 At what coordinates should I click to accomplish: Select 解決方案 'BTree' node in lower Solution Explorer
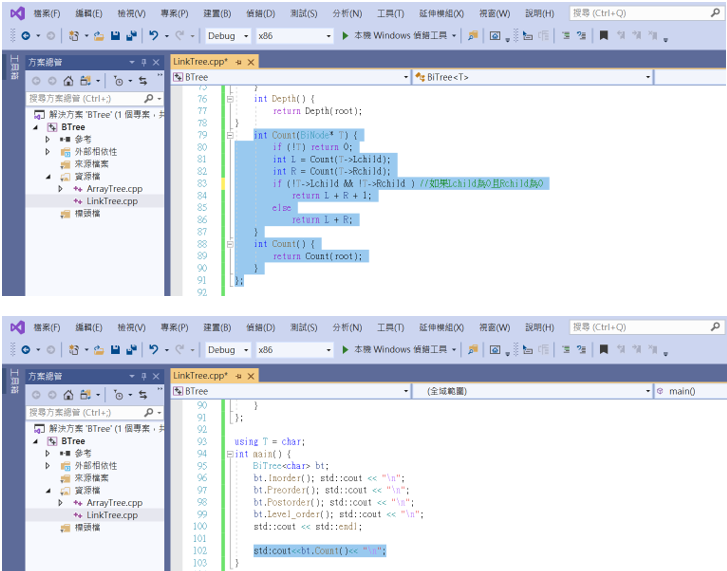(x=106, y=429)
